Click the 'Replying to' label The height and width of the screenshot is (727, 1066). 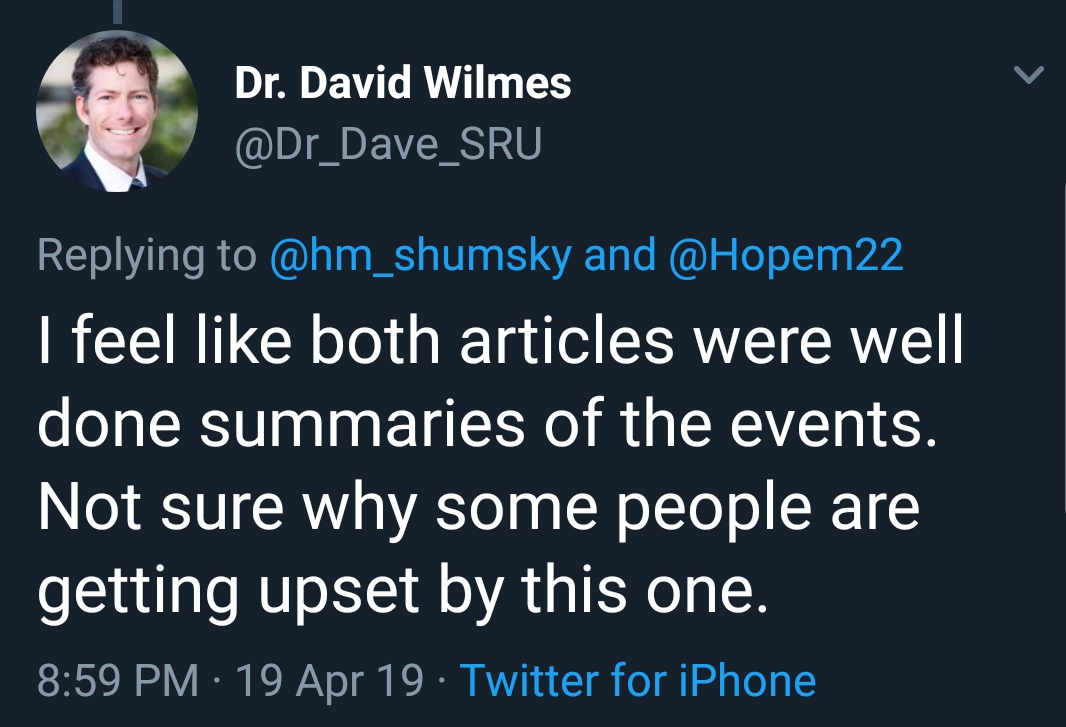[x=147, y=256]
